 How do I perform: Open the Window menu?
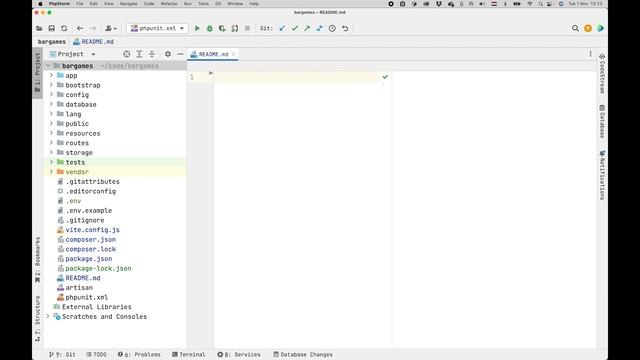tap(235, 4)
